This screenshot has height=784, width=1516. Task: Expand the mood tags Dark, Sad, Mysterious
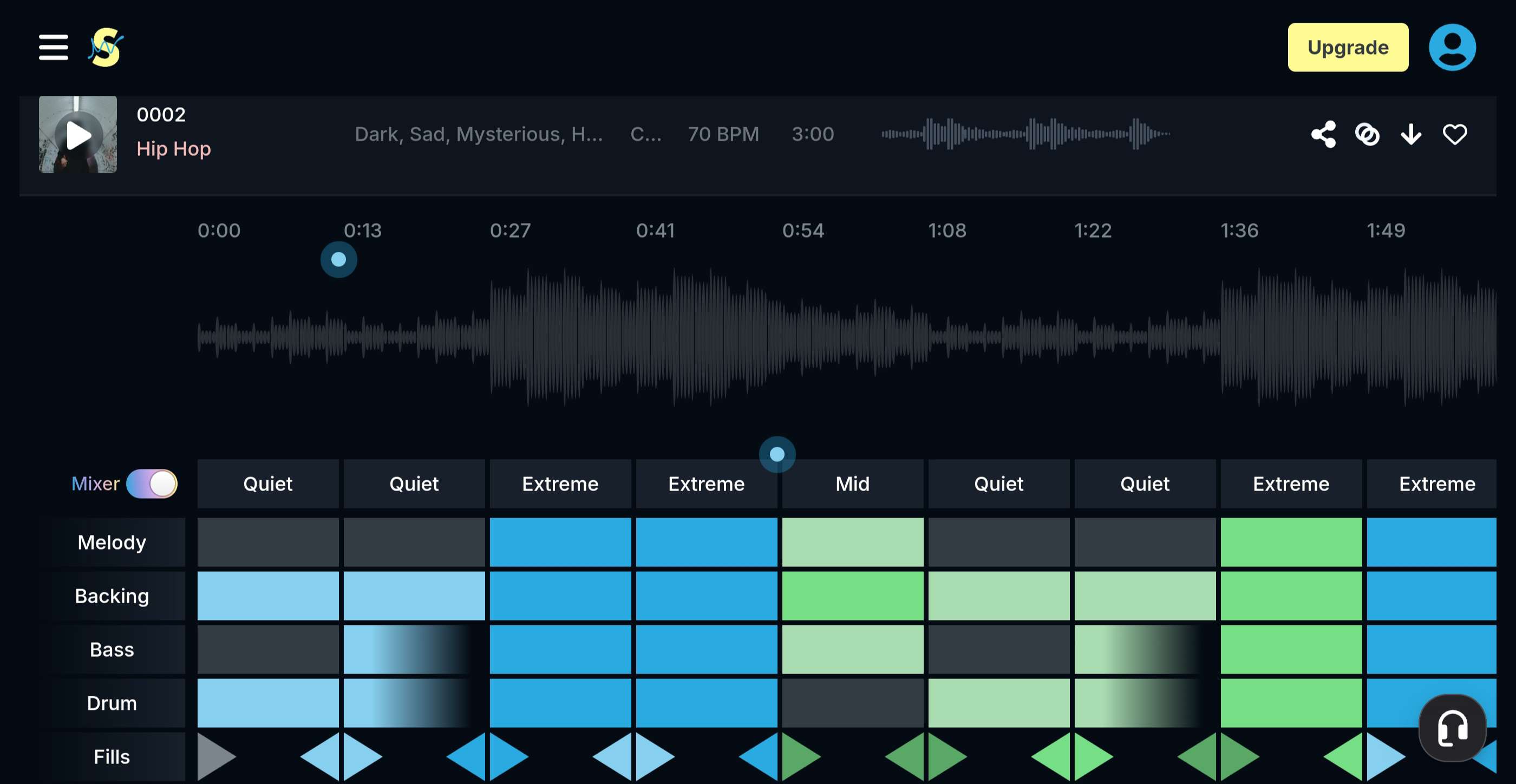click(479, 134)
